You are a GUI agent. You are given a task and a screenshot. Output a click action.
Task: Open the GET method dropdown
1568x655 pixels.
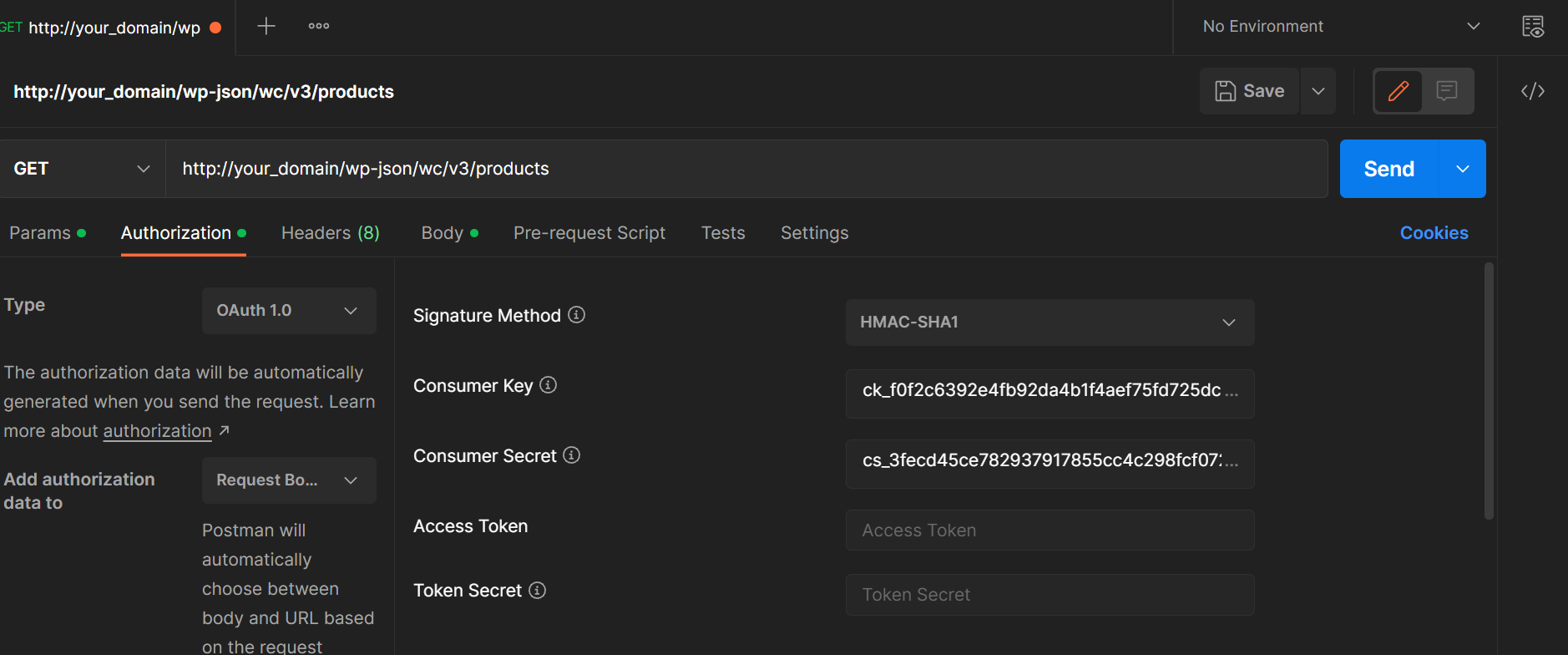pos(82,169)
